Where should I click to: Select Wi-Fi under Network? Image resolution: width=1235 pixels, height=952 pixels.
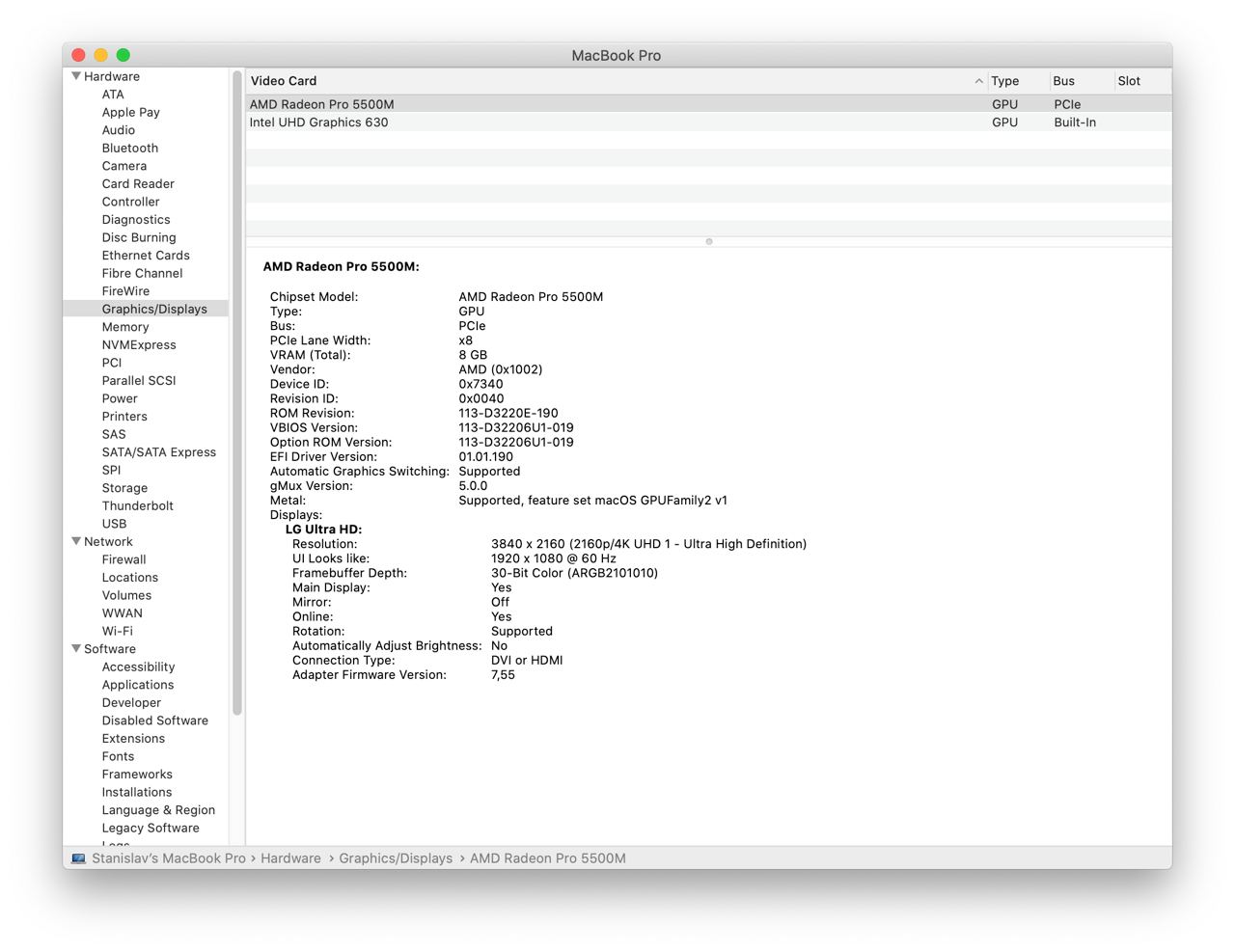pyautogui.click(x=118, y=631)
